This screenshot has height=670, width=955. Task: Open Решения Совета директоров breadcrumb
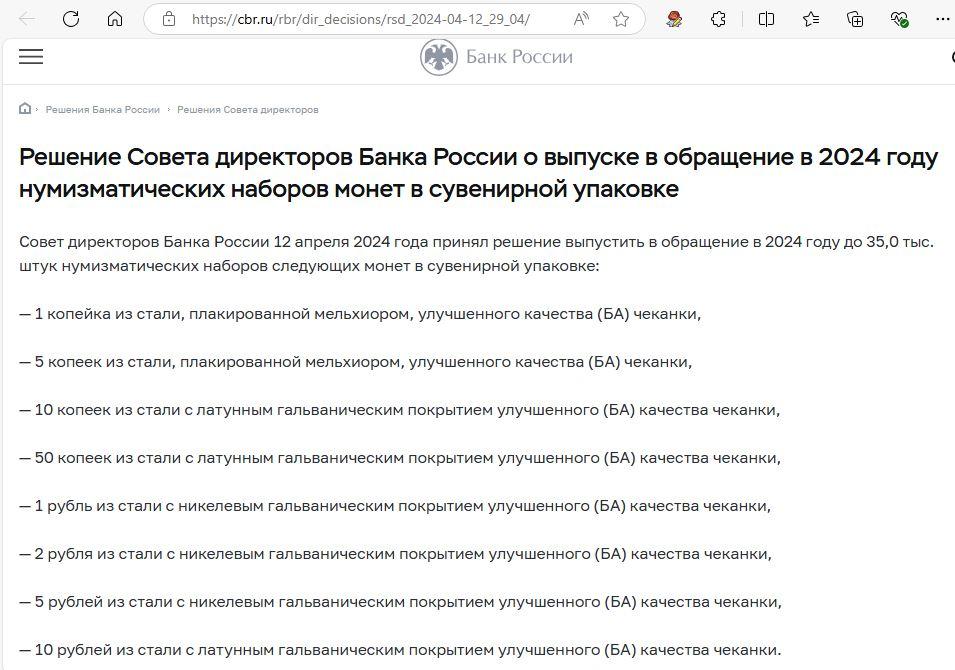coord(247,110)
